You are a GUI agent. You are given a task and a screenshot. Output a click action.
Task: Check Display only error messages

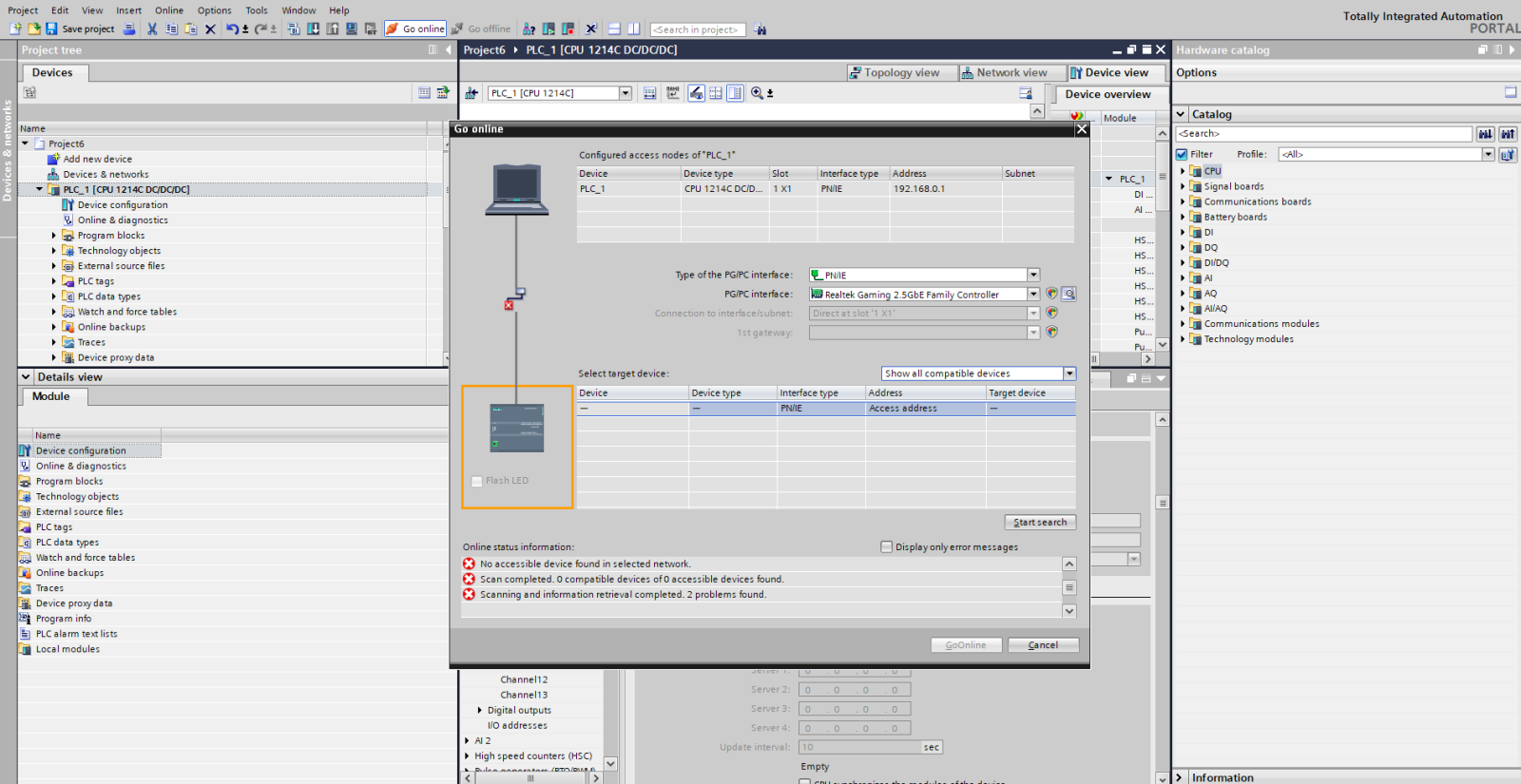pos(887,546)
